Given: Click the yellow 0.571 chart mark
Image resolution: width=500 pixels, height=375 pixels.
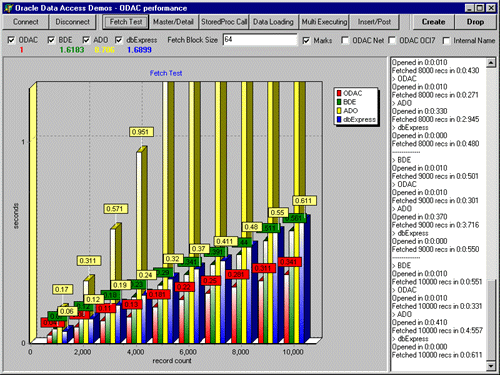Looking at the screenshot, I should click(116, 209).
